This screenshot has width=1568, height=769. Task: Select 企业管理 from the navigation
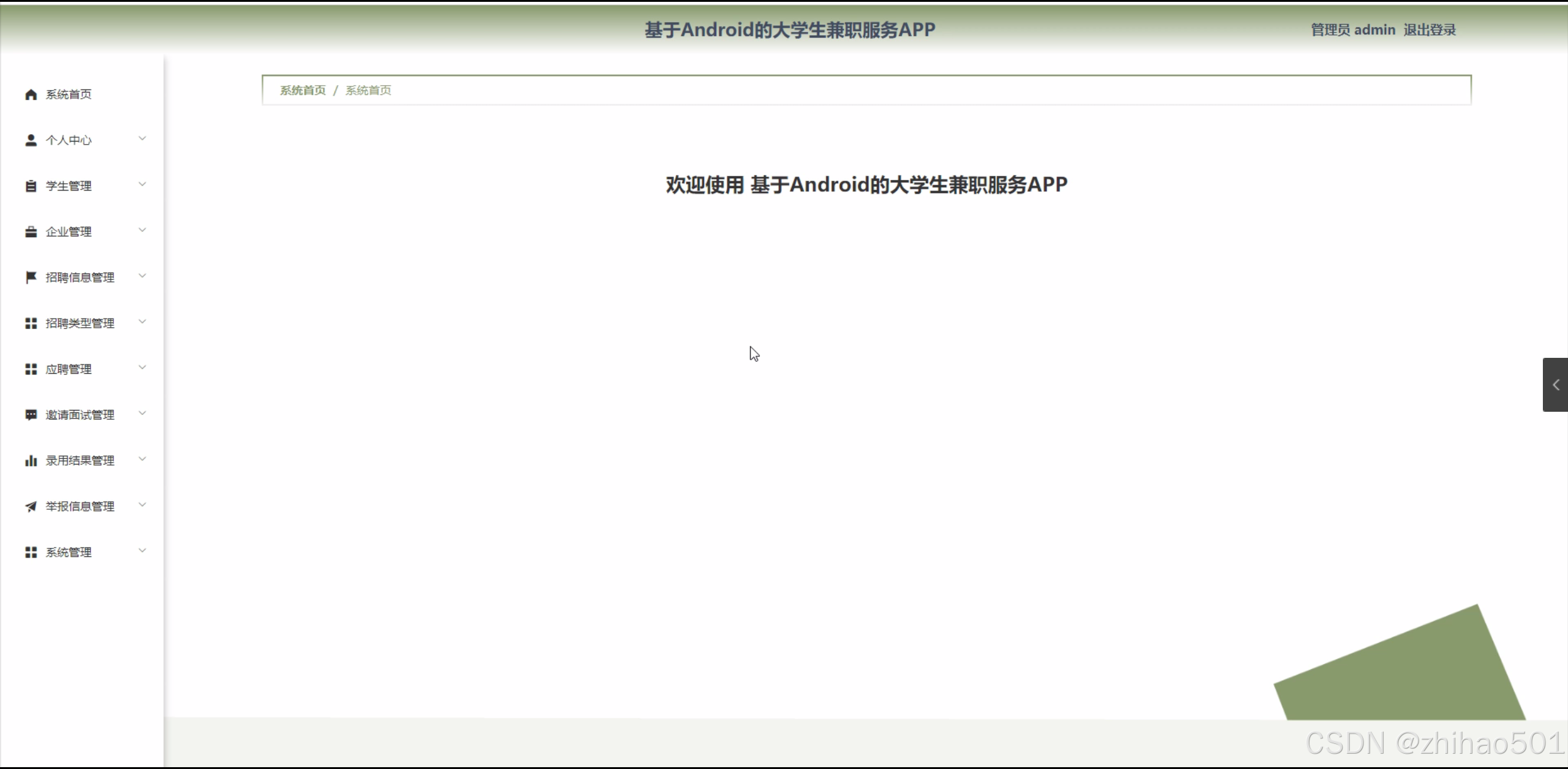click(67, 232)
